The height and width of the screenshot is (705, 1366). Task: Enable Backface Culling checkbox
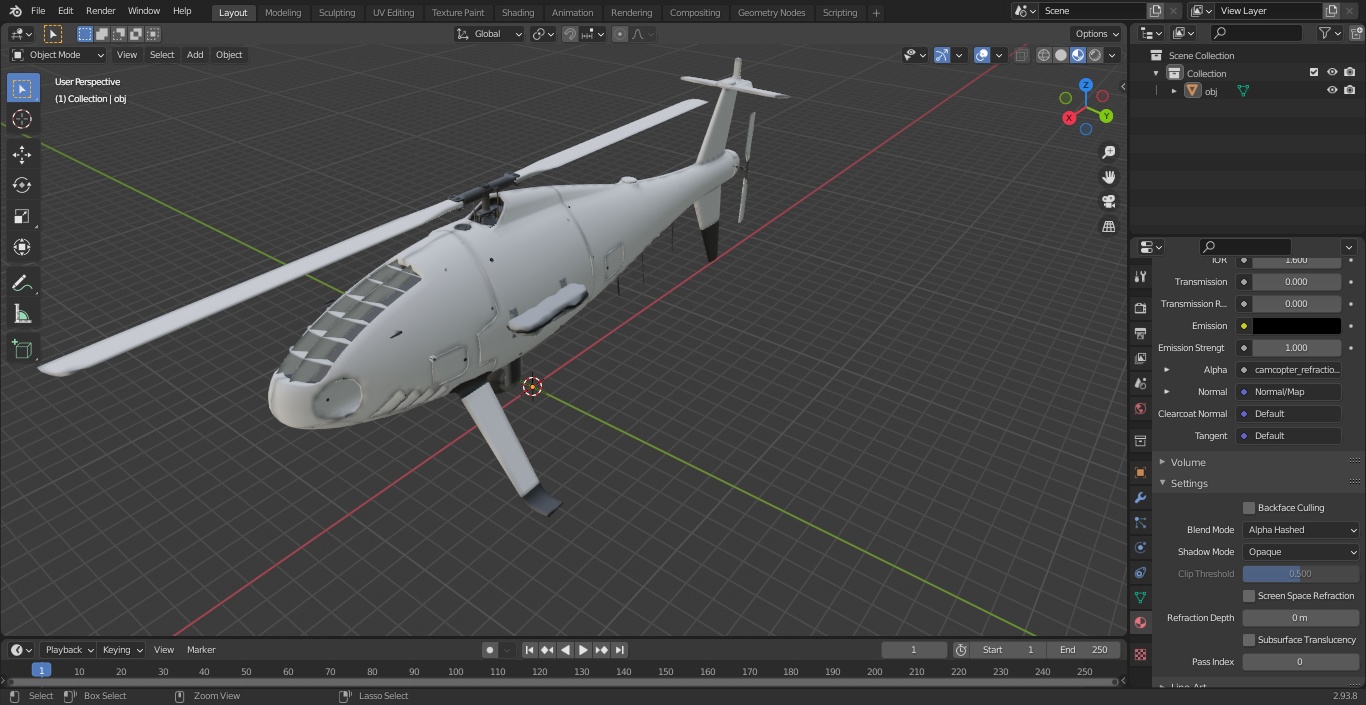tap(1249, 508)
